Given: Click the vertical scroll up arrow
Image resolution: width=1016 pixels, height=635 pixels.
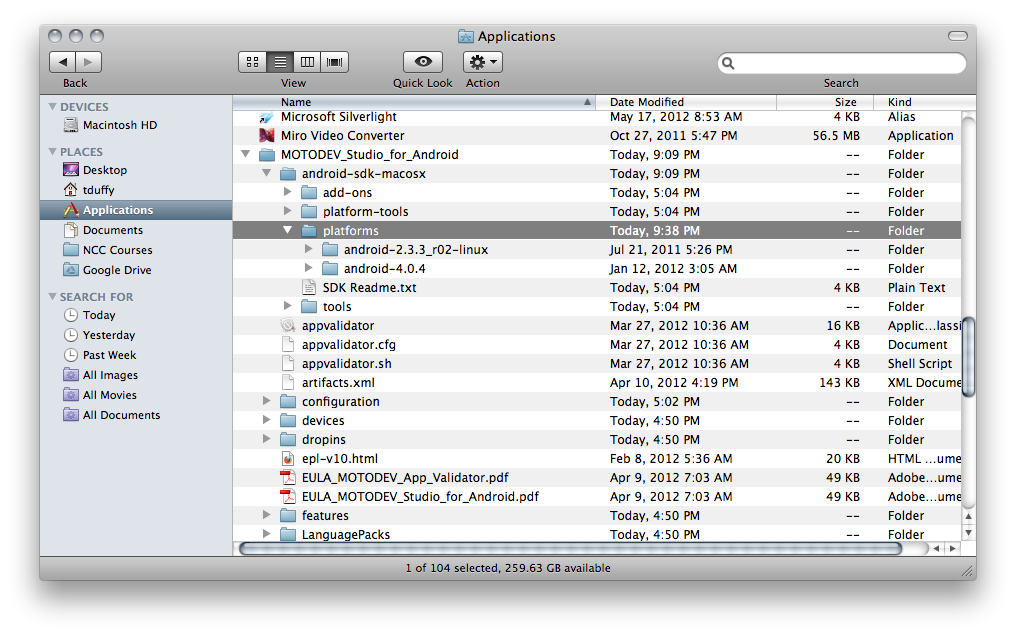Looking at the screenshot, I should click(969, 516).
